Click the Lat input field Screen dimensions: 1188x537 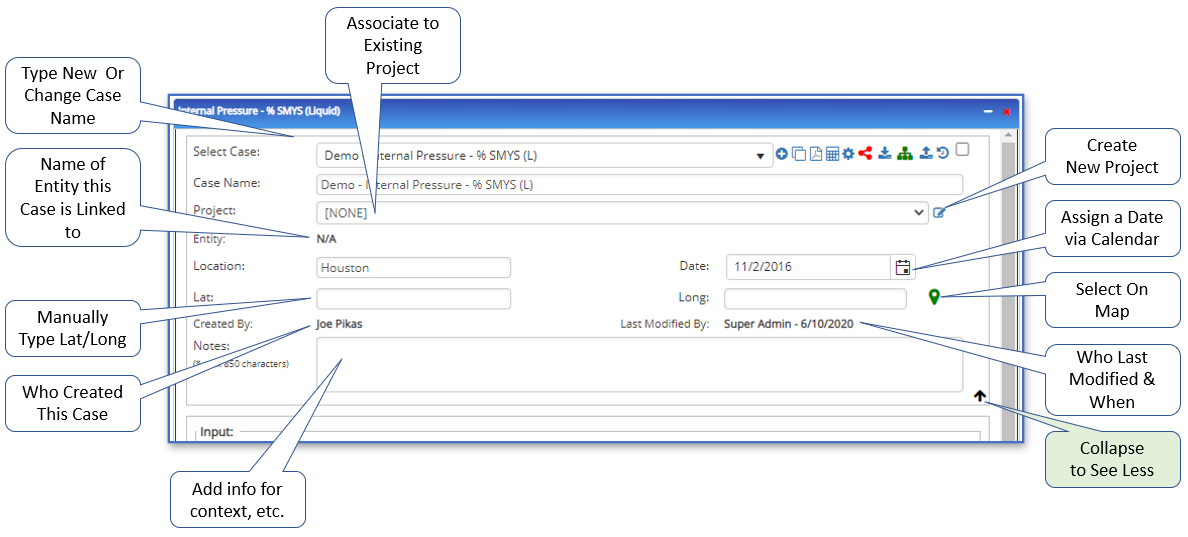pyautogui.click(x=413, y=298)
